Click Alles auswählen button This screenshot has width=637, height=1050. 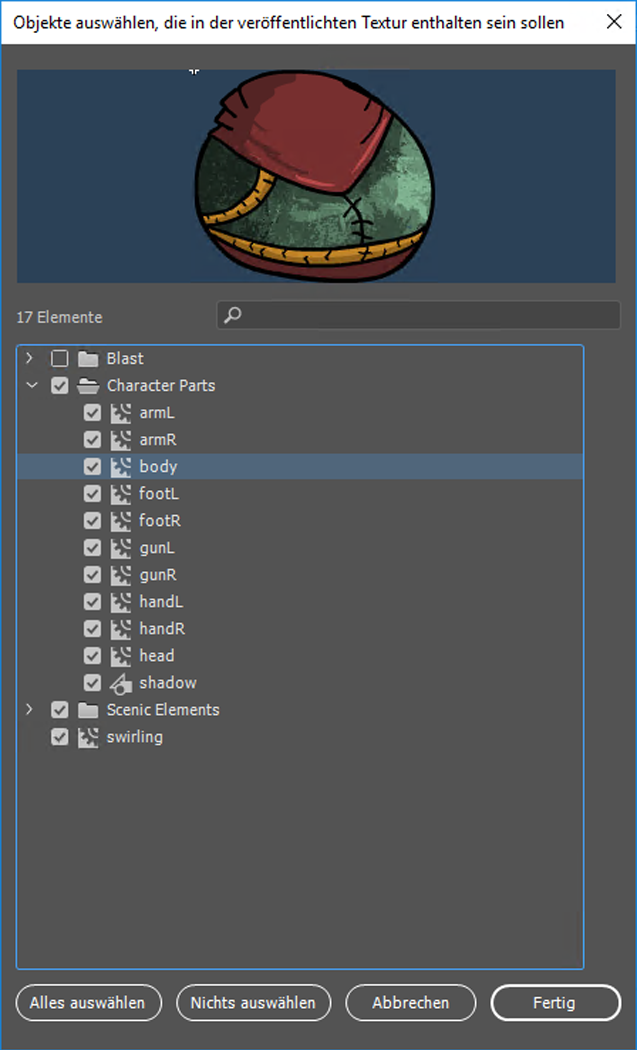click(x=88, y=1002)
